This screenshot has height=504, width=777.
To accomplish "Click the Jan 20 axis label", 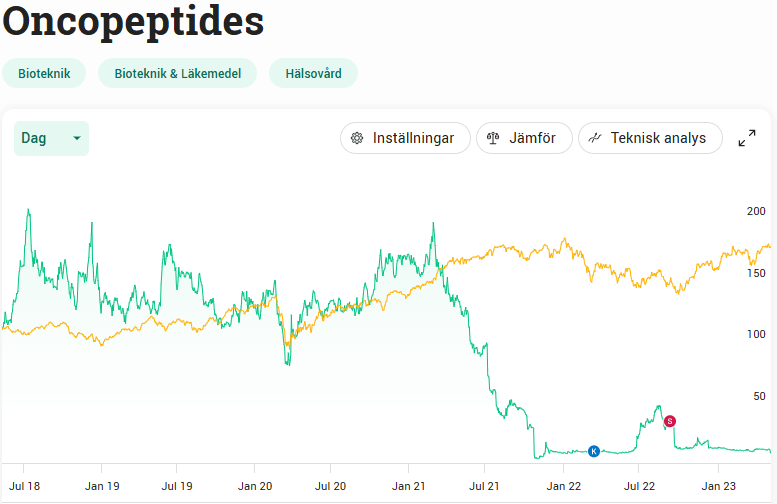I will [254, 486].
